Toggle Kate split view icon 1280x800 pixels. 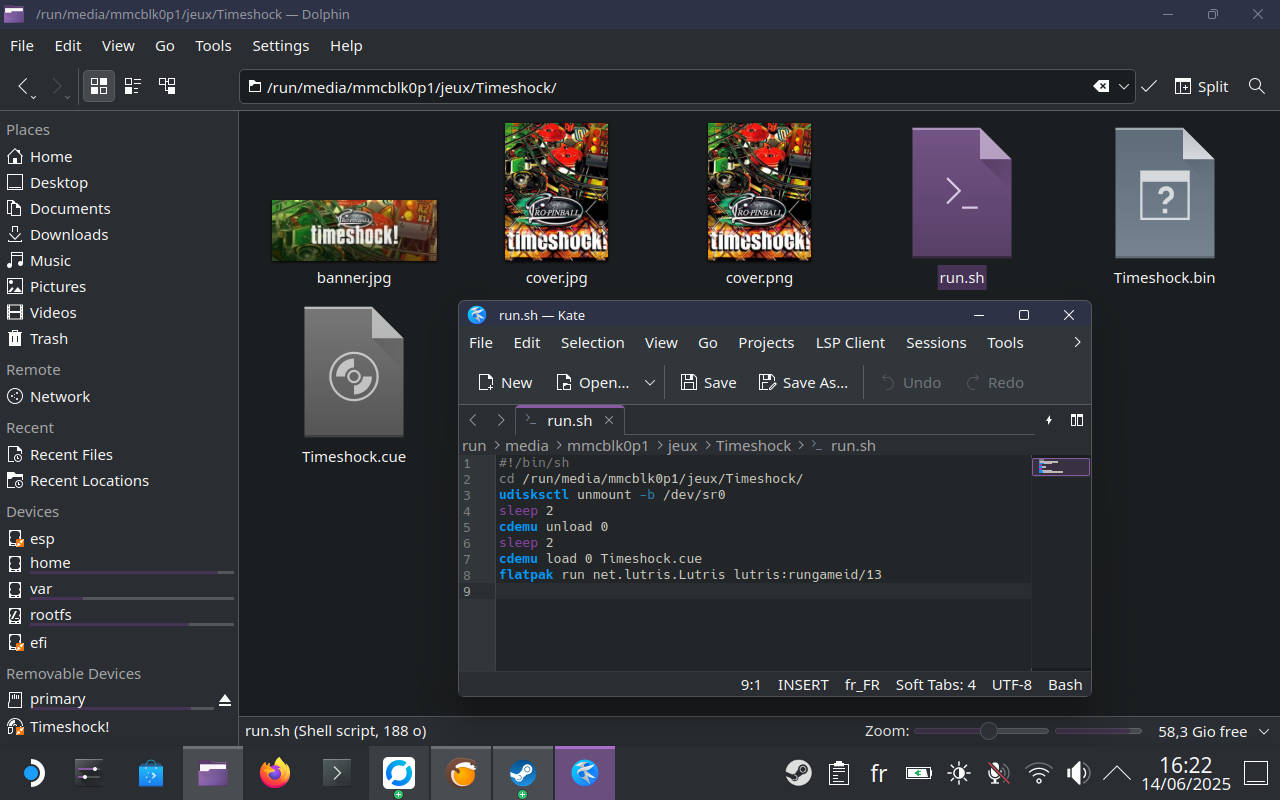[1077, 421]
